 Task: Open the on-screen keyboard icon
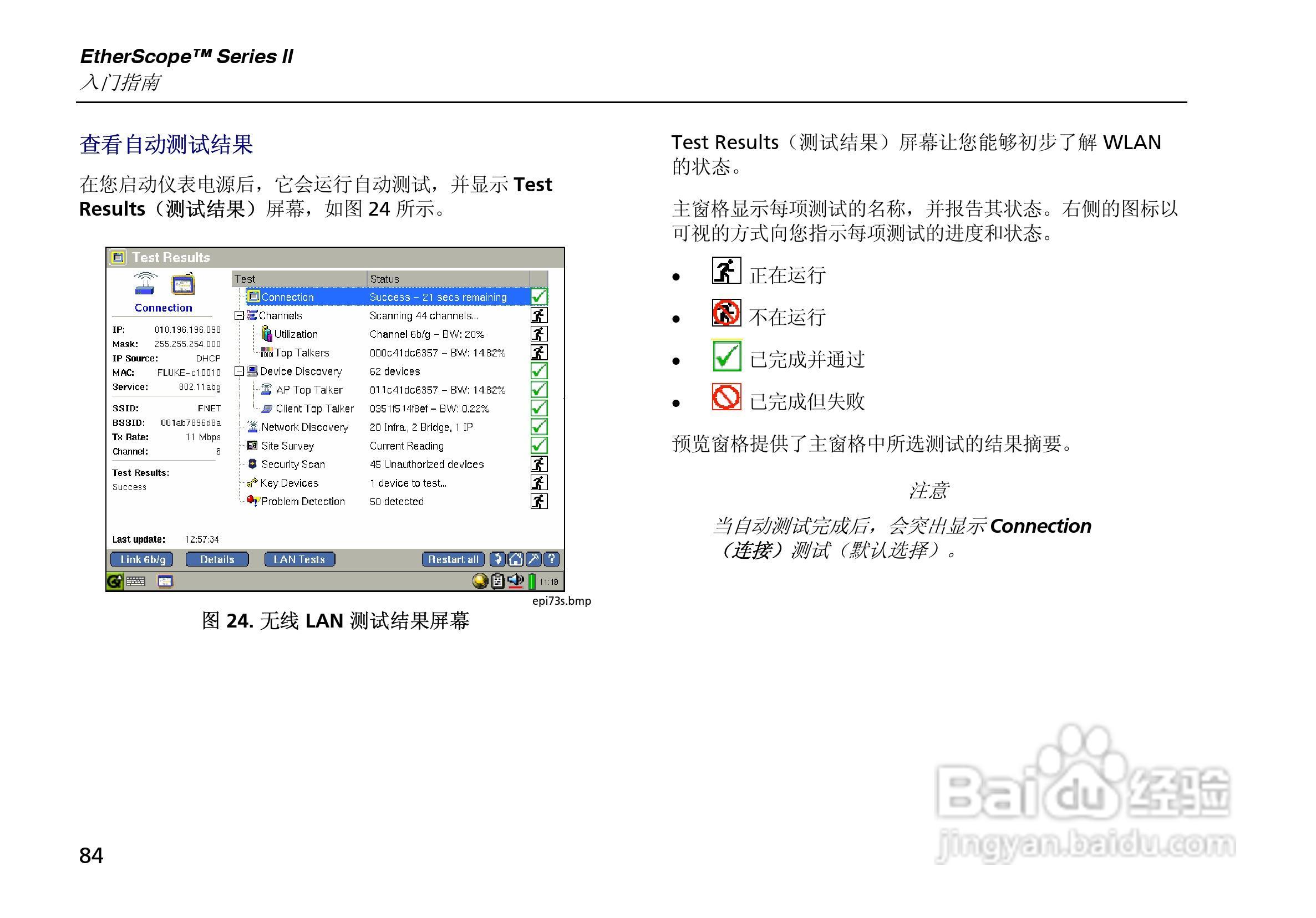[x=136, y=581]
